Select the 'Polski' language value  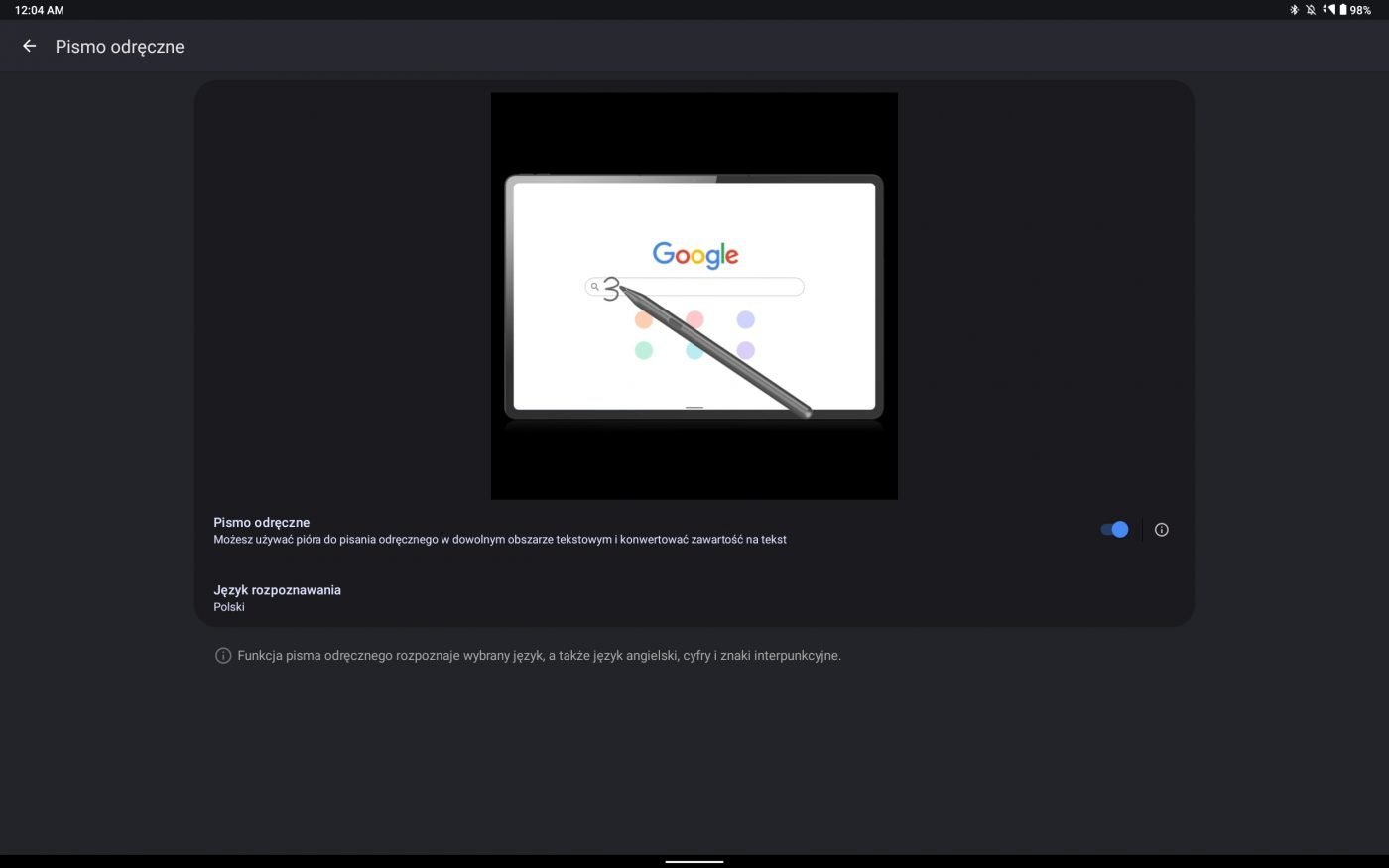(229, 607)
